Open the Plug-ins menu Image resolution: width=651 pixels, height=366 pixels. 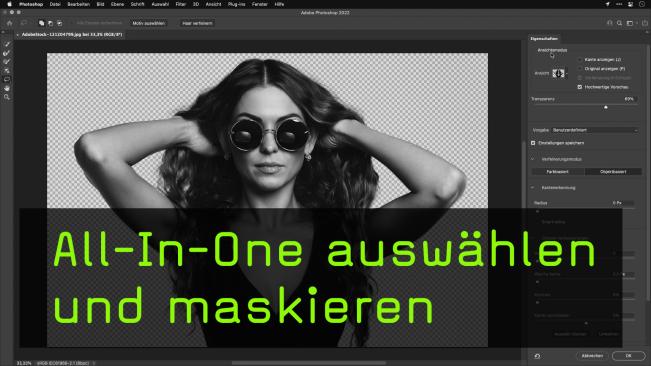point(237,4)
